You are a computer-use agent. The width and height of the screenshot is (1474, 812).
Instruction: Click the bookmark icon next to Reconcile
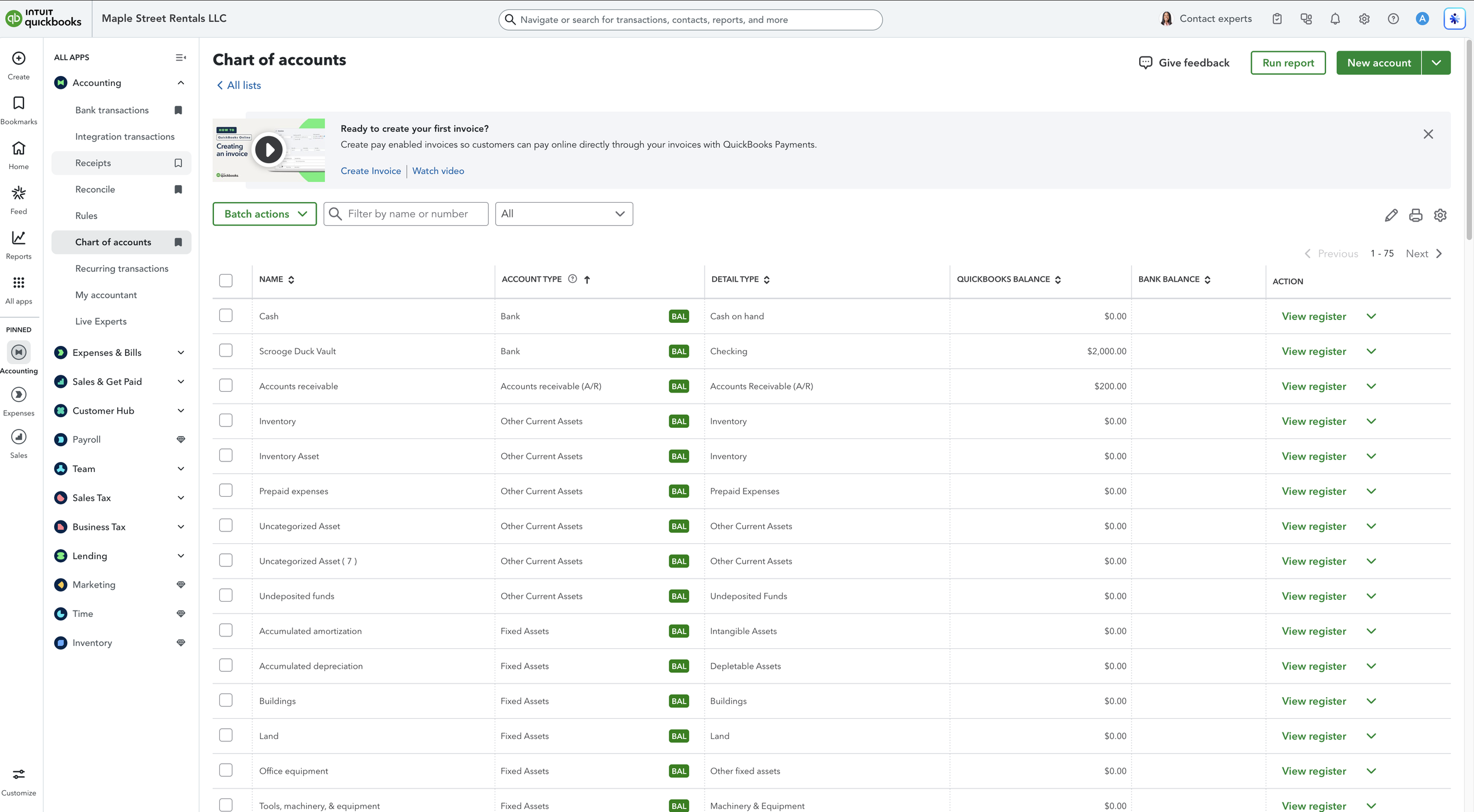[x=178, y=189]
